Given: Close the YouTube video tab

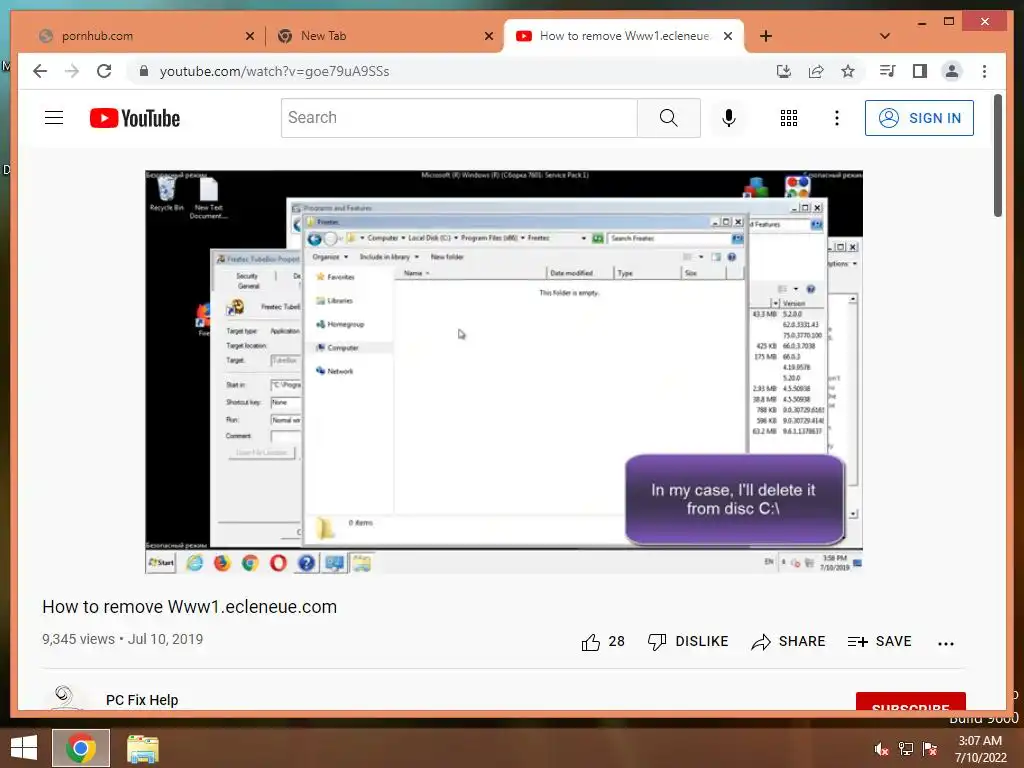Looking at the screenshot, I should (728, 36).
